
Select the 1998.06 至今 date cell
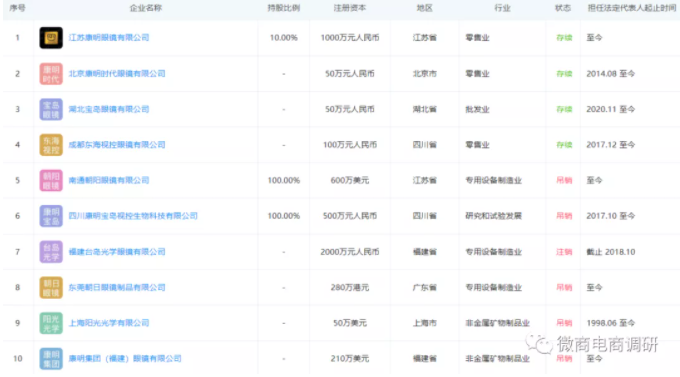click(x=611, y=323)
